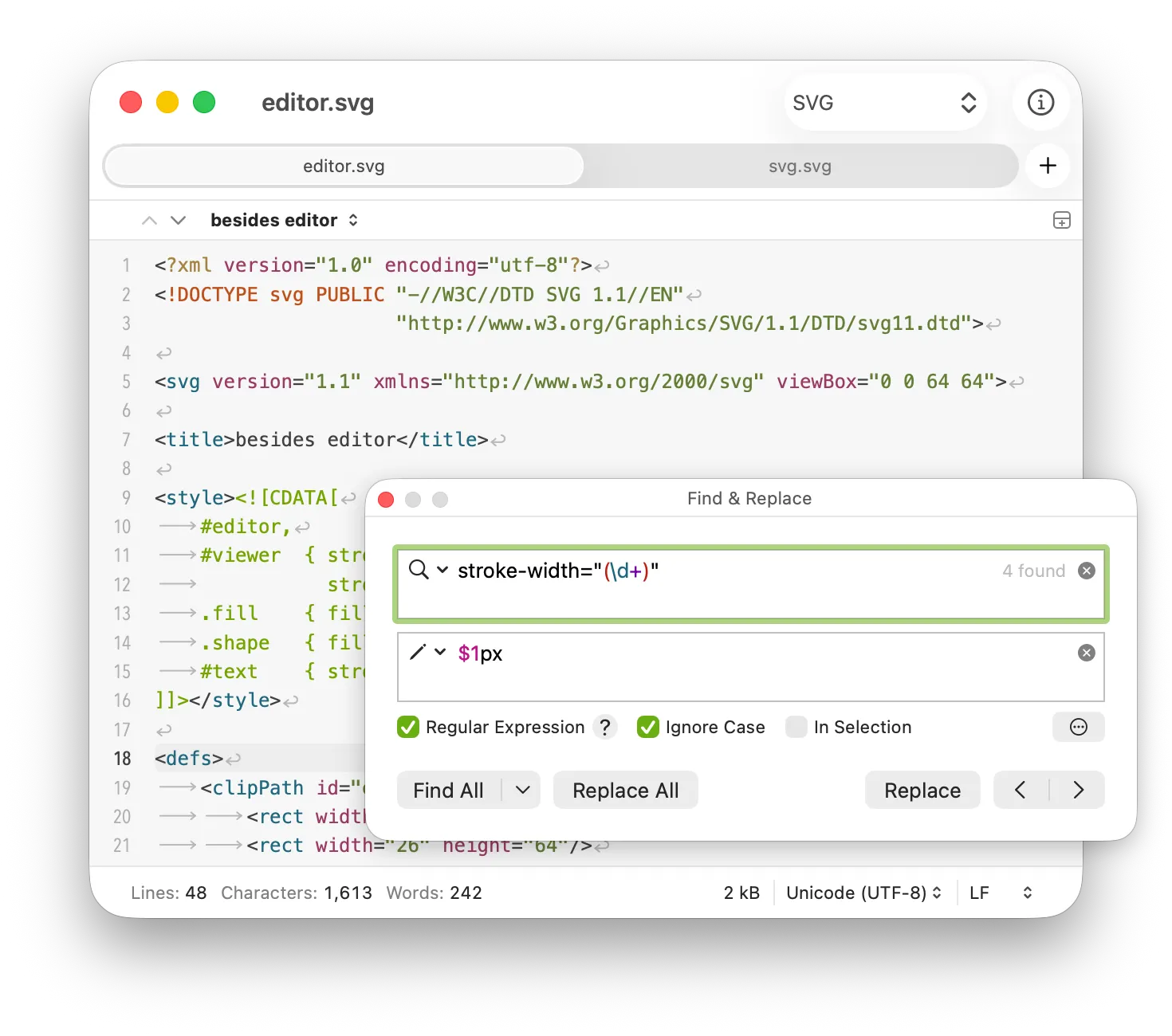Image resolution: width=1172 pixels, height=1036 pixels.
Task: Enable the In Selection checkbox
Action: (x=796, y=727)
